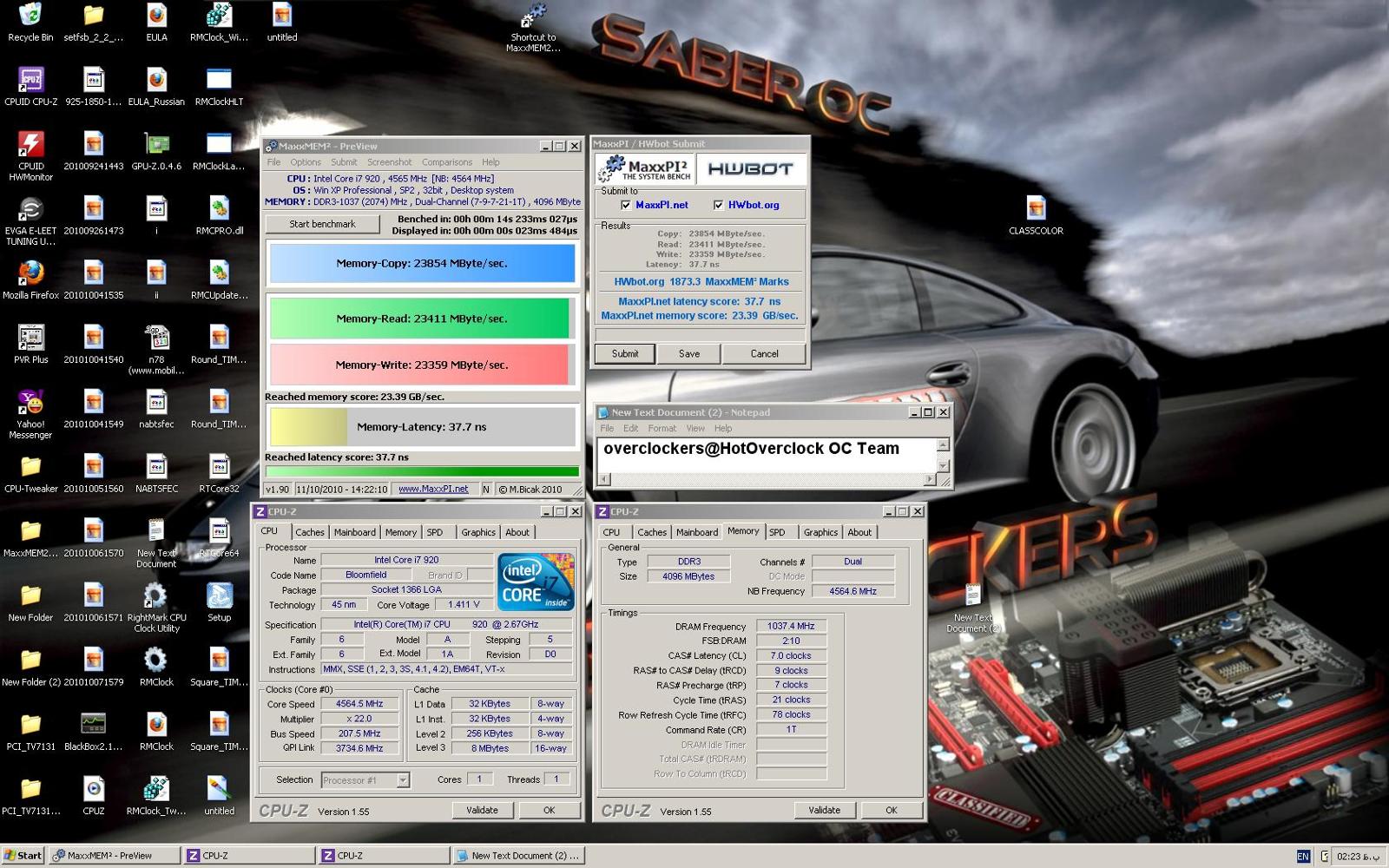1389x868 pixels.
Task: Open Shortcut to MaxxMEM2 desktop icon
Action: 533,28
